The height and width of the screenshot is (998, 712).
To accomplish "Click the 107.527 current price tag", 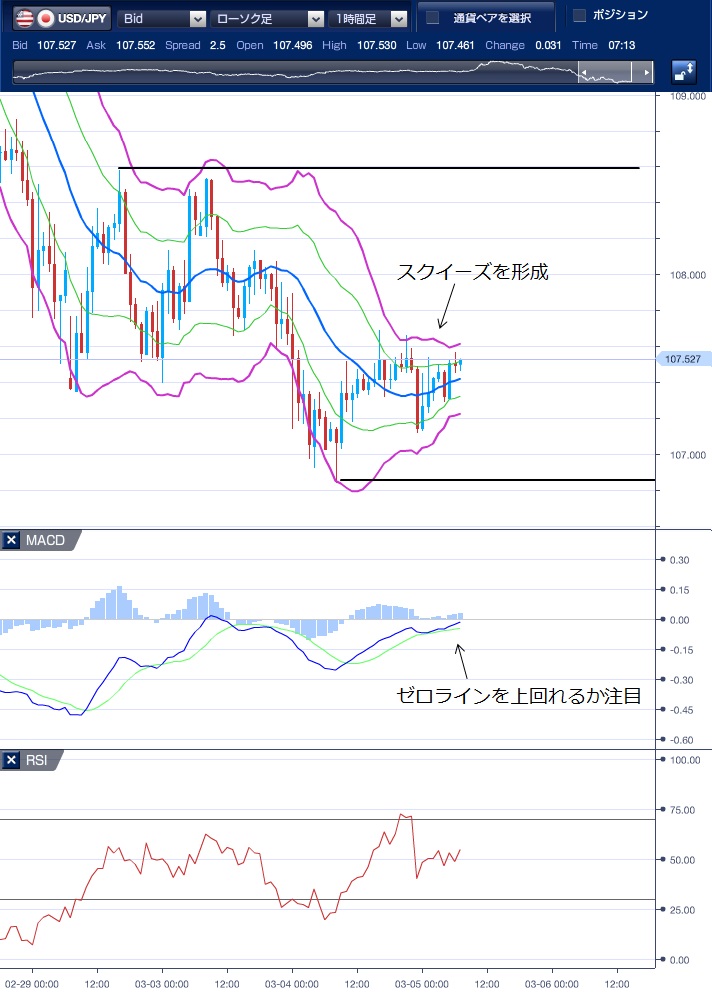I will 681,359.
